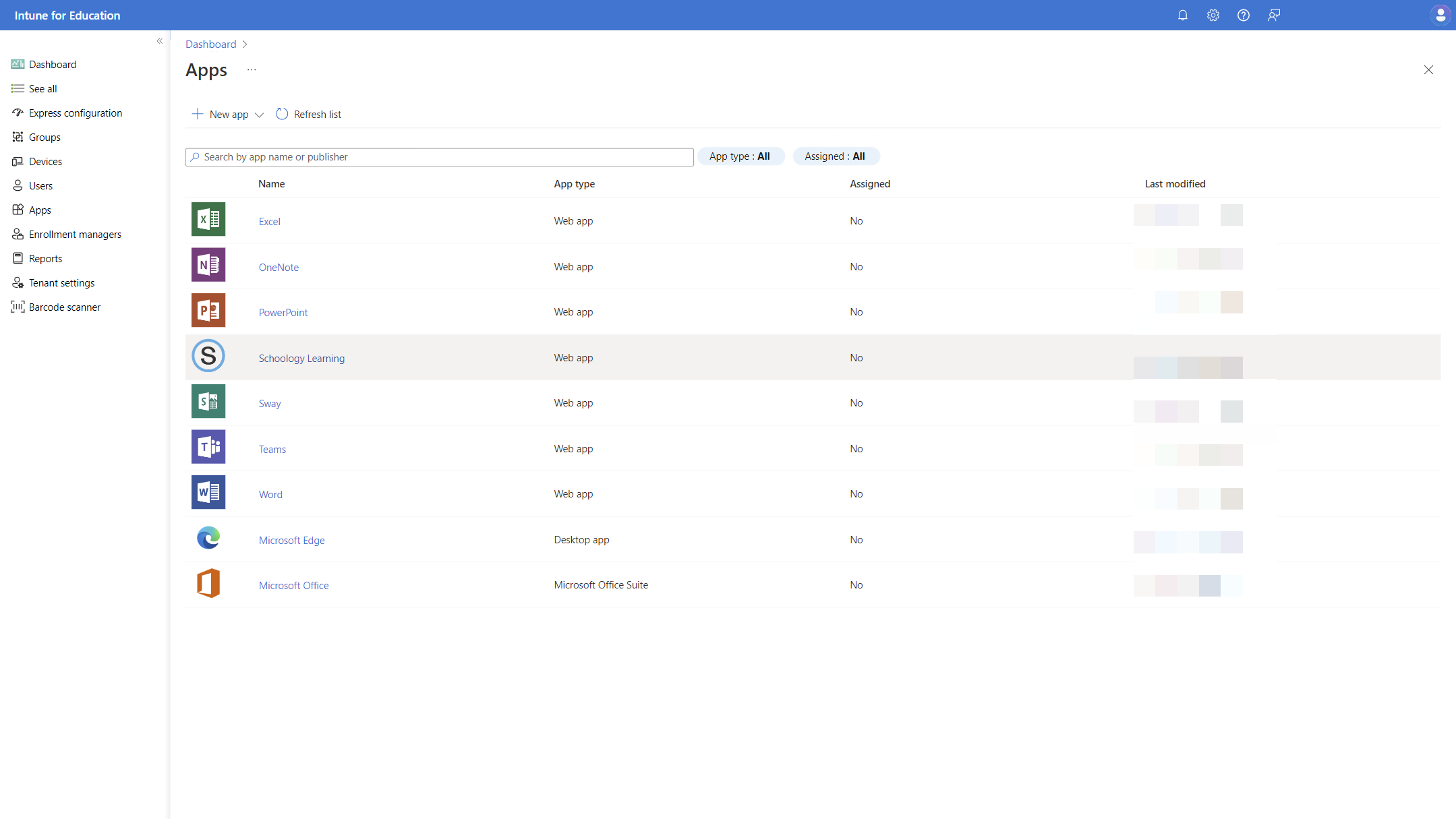Go to Enrollment managers in sidebar
This screenshot has height=819, width=1456.
click(75, 235)
